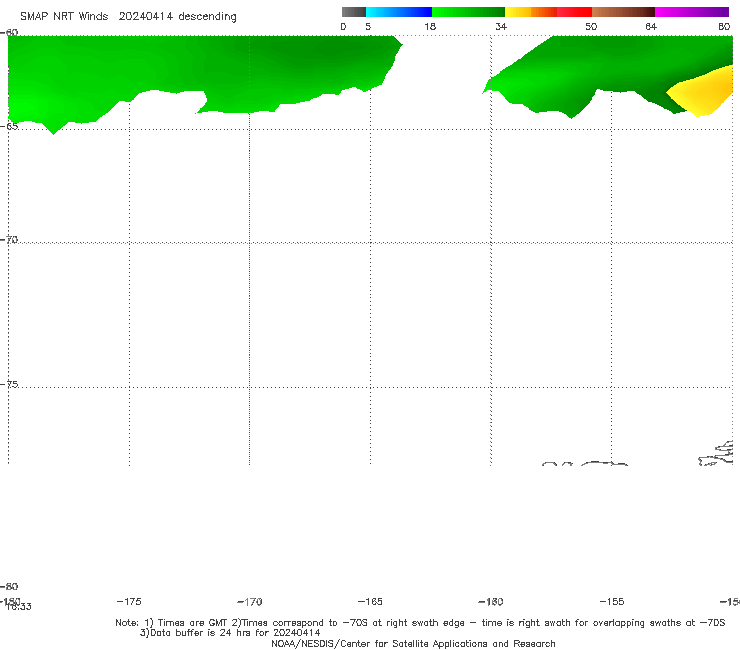Click the swath time label '16:33'
Screen dimensions: 740x650
[x=19, y=607]
